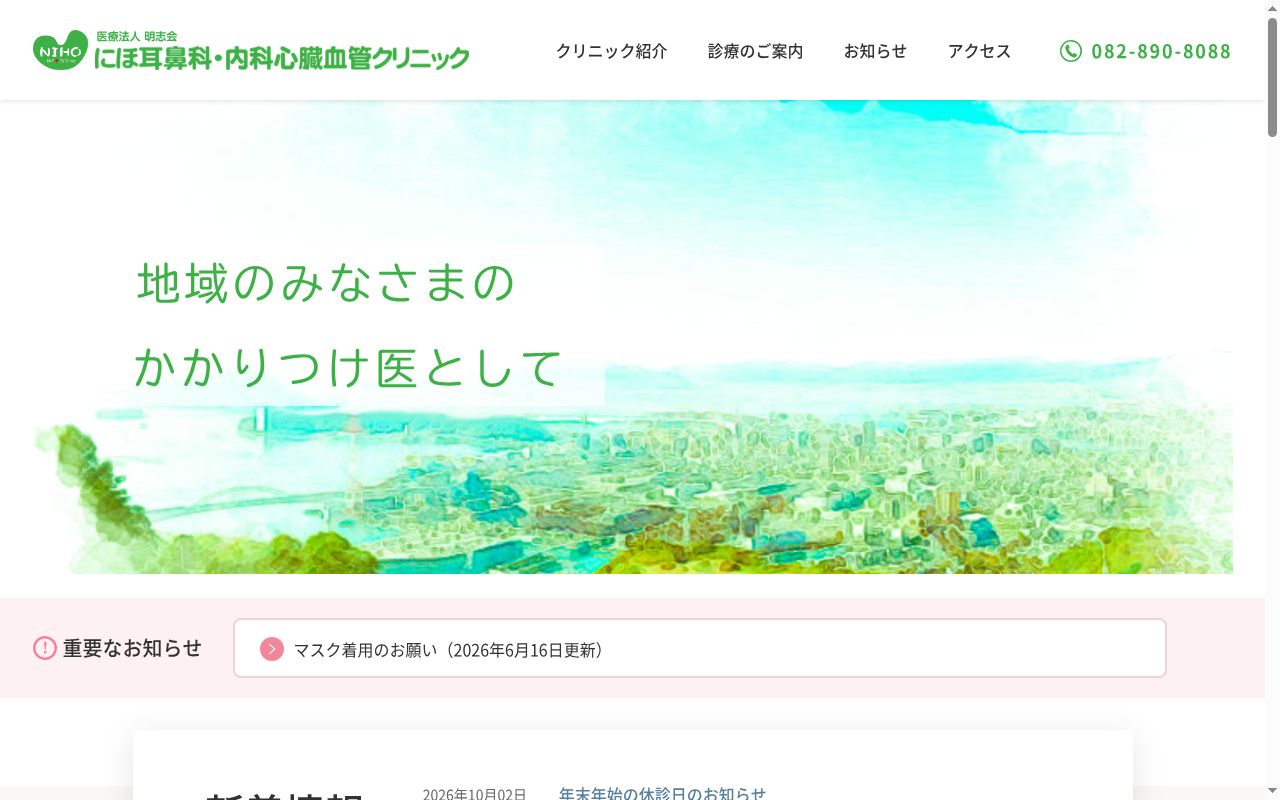Open the 診療のご案内 menu
The width and height of the screenshot is (1280, 800).
755,51
